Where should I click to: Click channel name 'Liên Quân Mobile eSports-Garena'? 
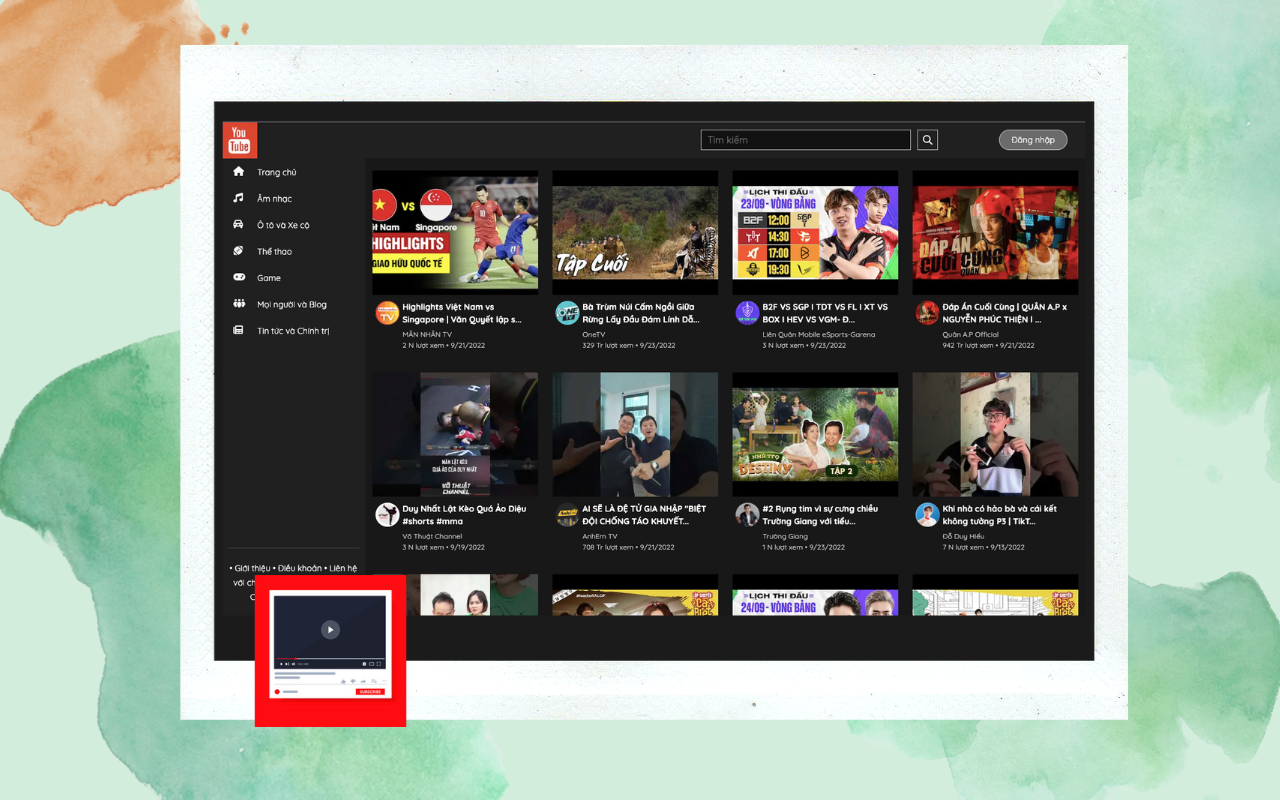tap(818, 335)
